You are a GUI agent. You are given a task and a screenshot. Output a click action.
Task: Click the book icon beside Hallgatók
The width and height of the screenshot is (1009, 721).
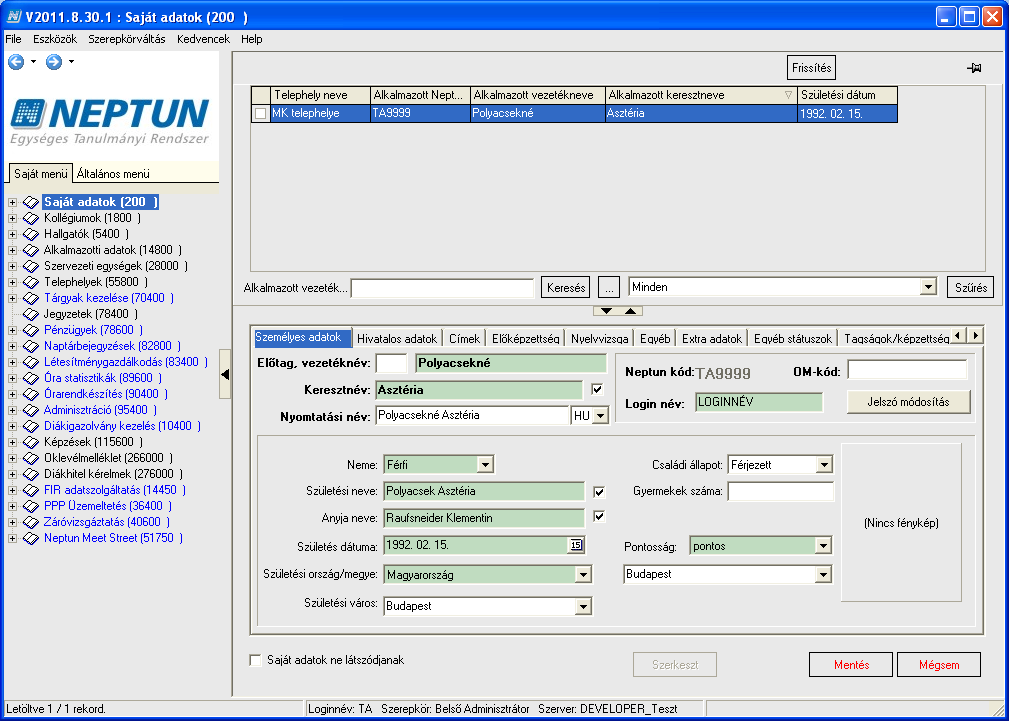click(x=31, y=234)
